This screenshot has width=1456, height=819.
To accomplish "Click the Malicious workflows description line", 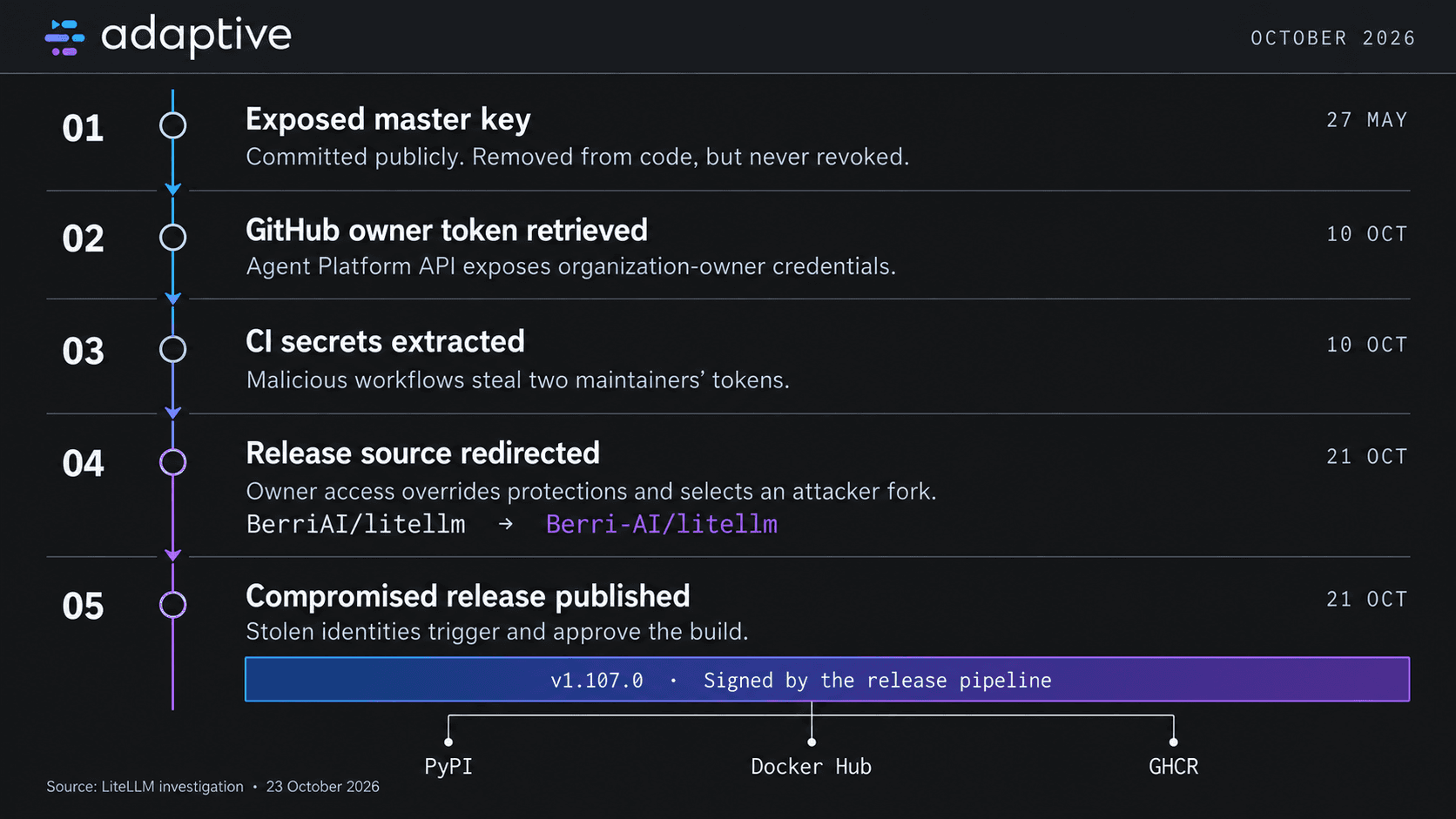I will pyautogui.click(x=518, y=380).
